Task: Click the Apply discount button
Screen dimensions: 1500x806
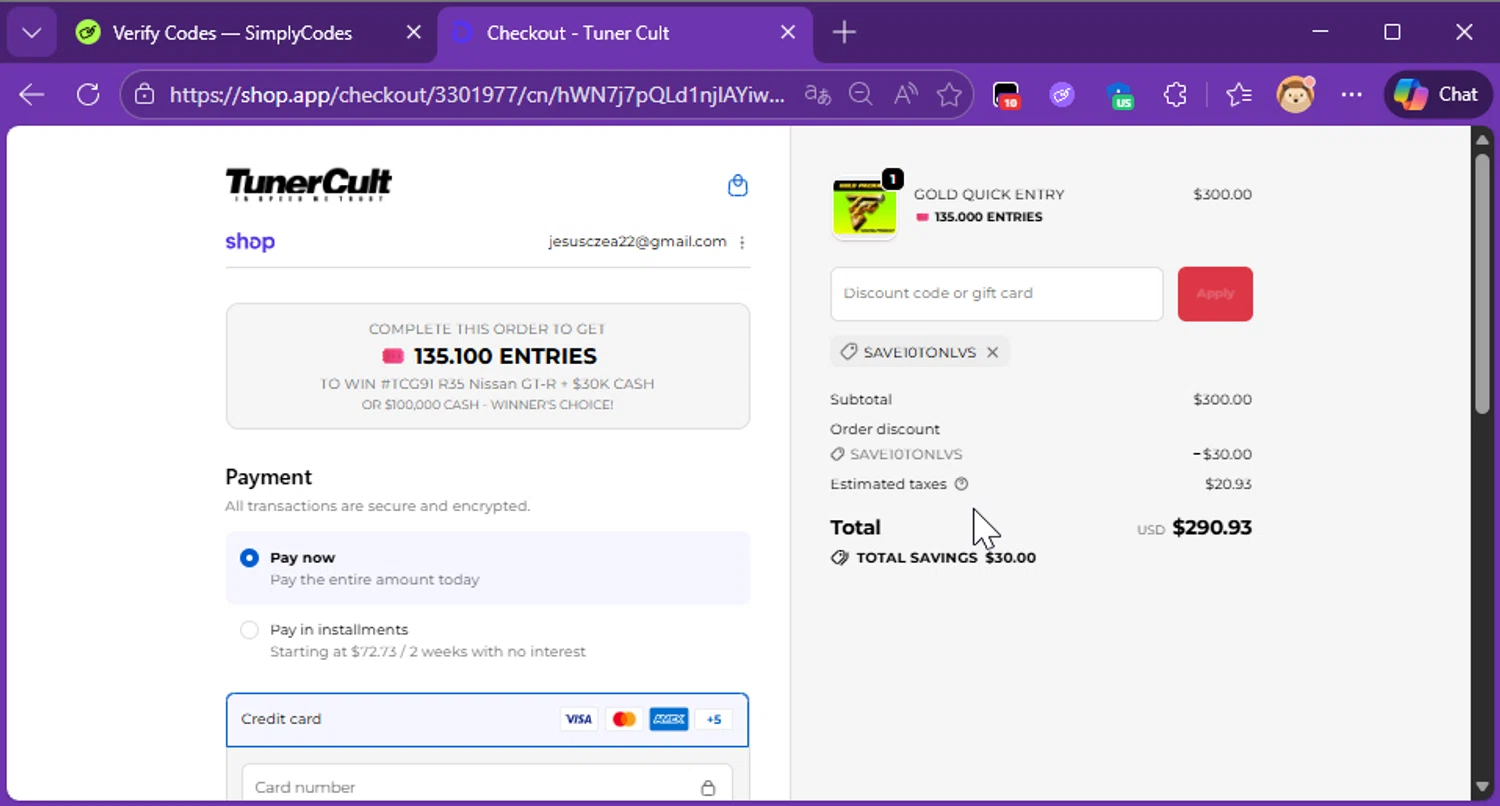Action: coord(1215,294)
